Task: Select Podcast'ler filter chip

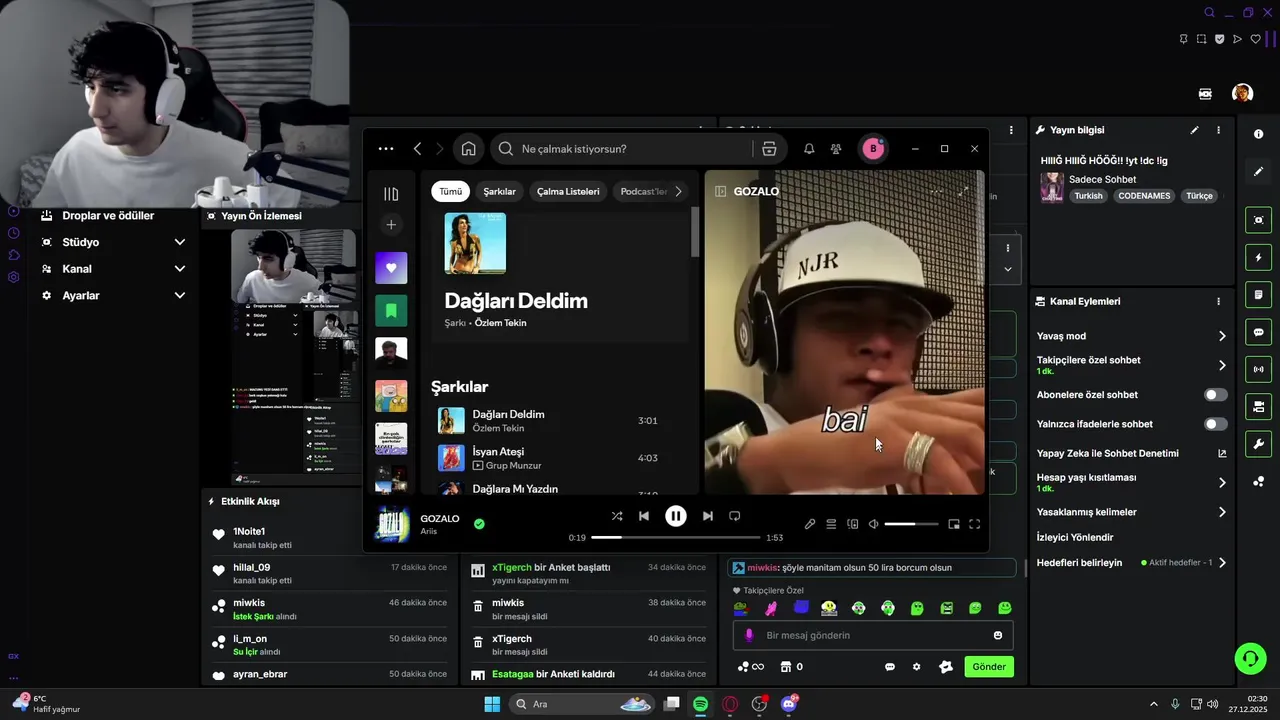Action: (x=643, y=191)
